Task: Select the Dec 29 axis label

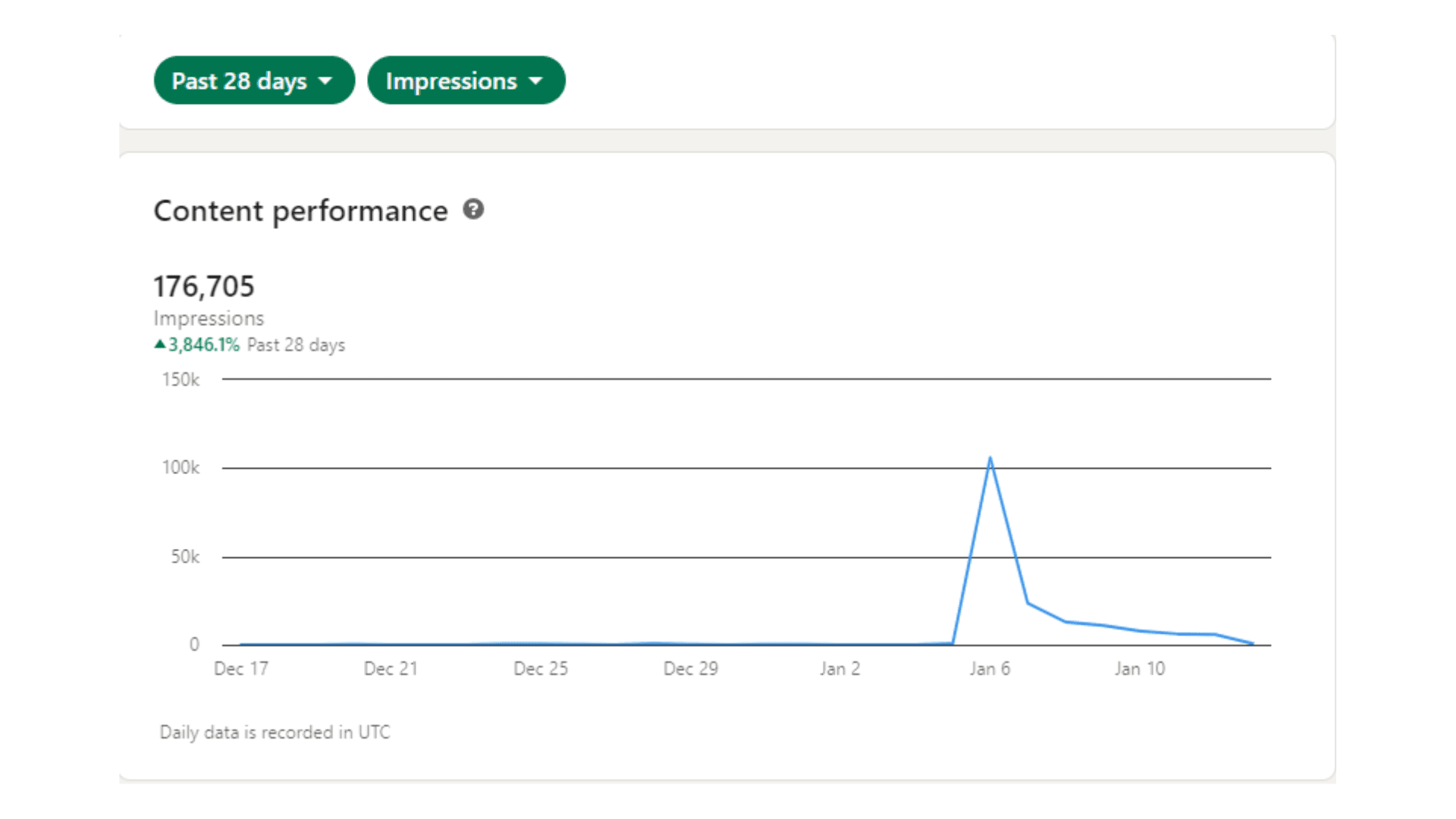Action: [691, 669]
